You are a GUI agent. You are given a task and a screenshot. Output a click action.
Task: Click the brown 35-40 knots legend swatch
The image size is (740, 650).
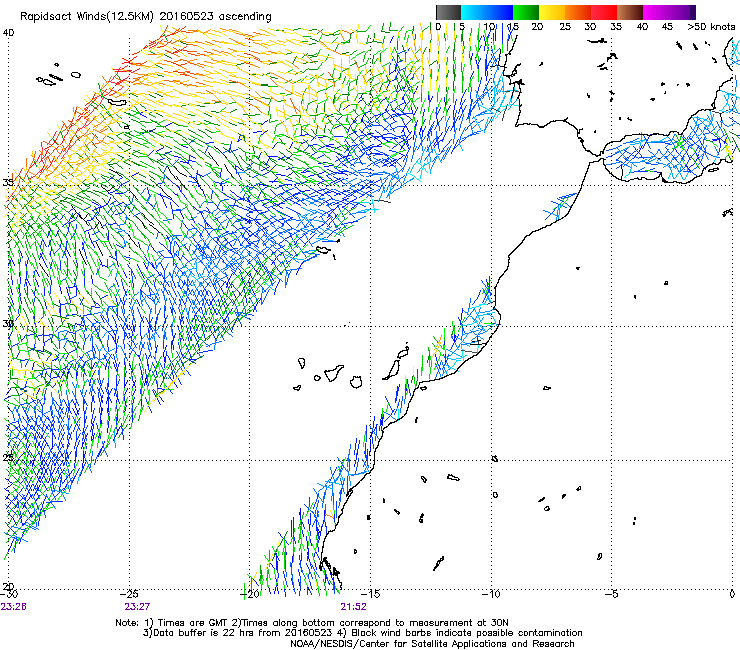[630, 12]
